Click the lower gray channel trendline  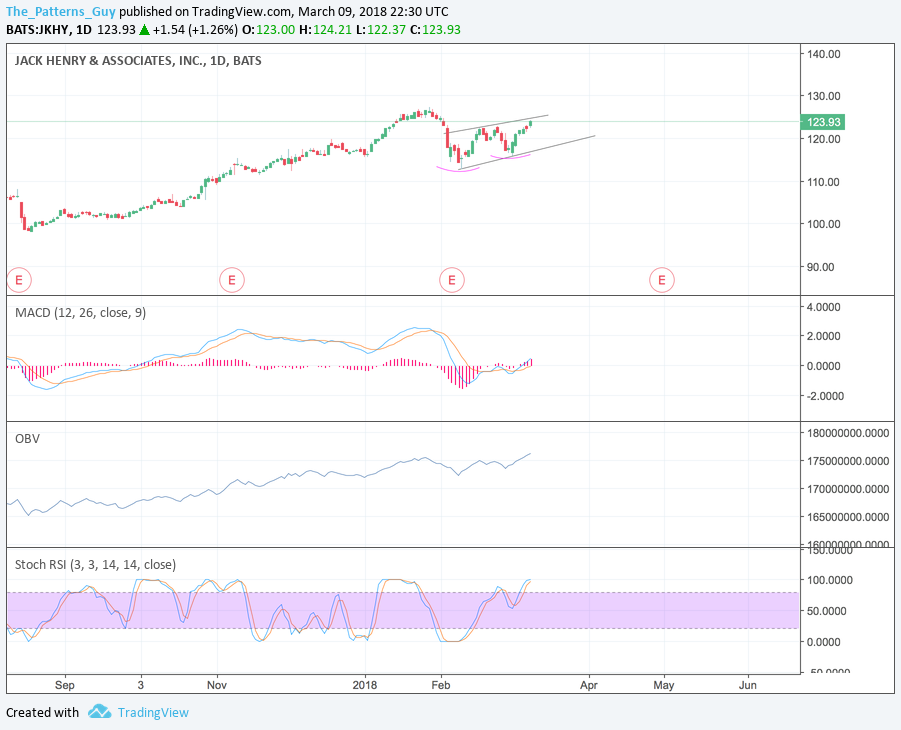[x=527, y=152]
